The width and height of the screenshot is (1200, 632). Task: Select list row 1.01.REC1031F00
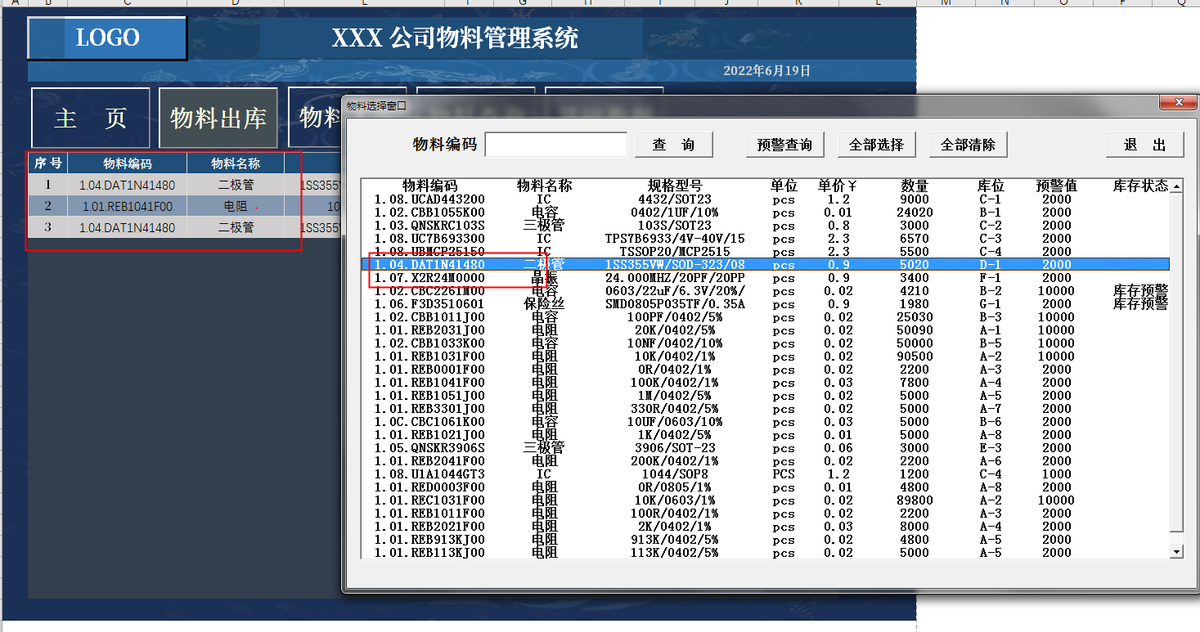(x=765, y=500)
